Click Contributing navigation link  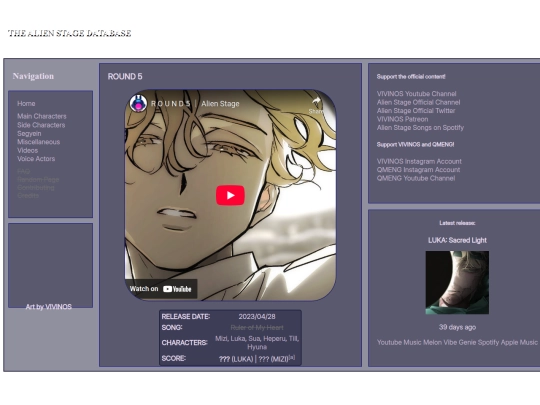point(36,187)
